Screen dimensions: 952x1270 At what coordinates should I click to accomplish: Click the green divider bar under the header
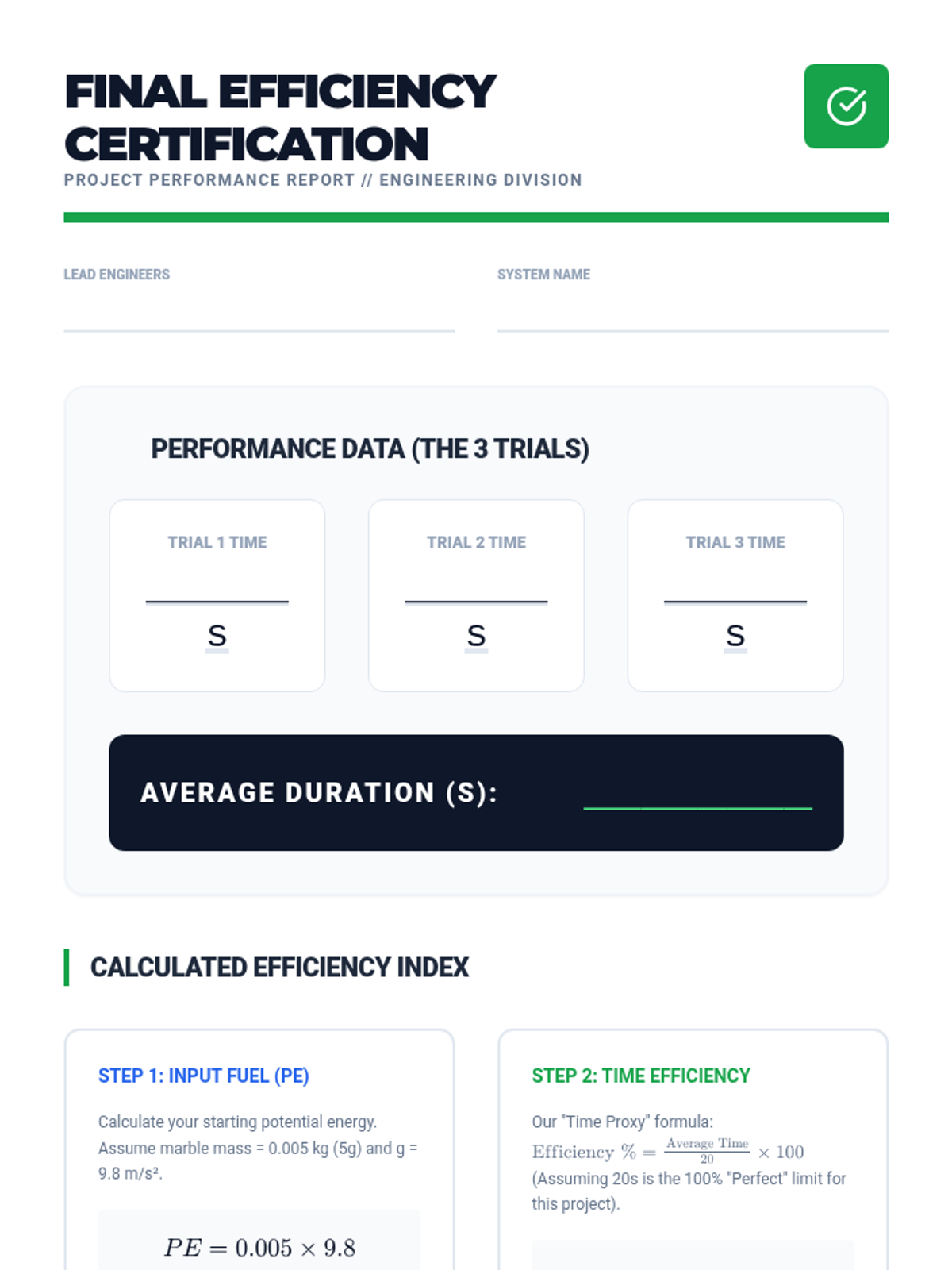pos(476,217)
